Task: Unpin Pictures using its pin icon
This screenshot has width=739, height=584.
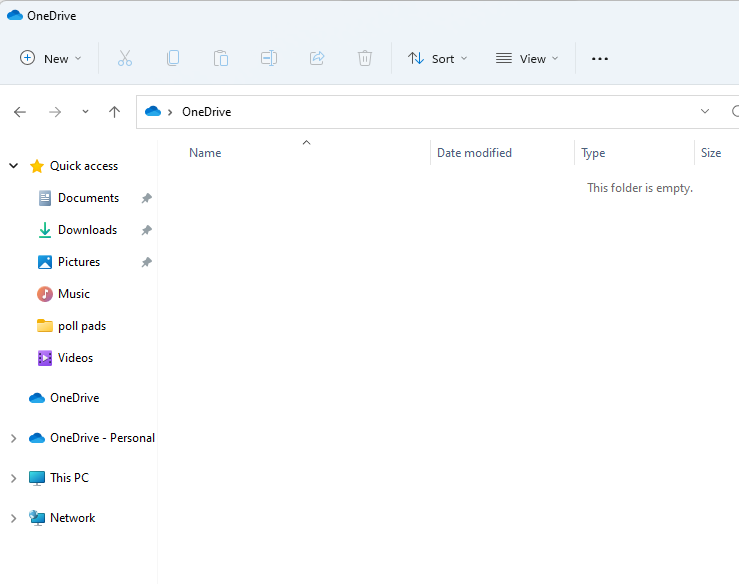Action: (x=147, y=262)
